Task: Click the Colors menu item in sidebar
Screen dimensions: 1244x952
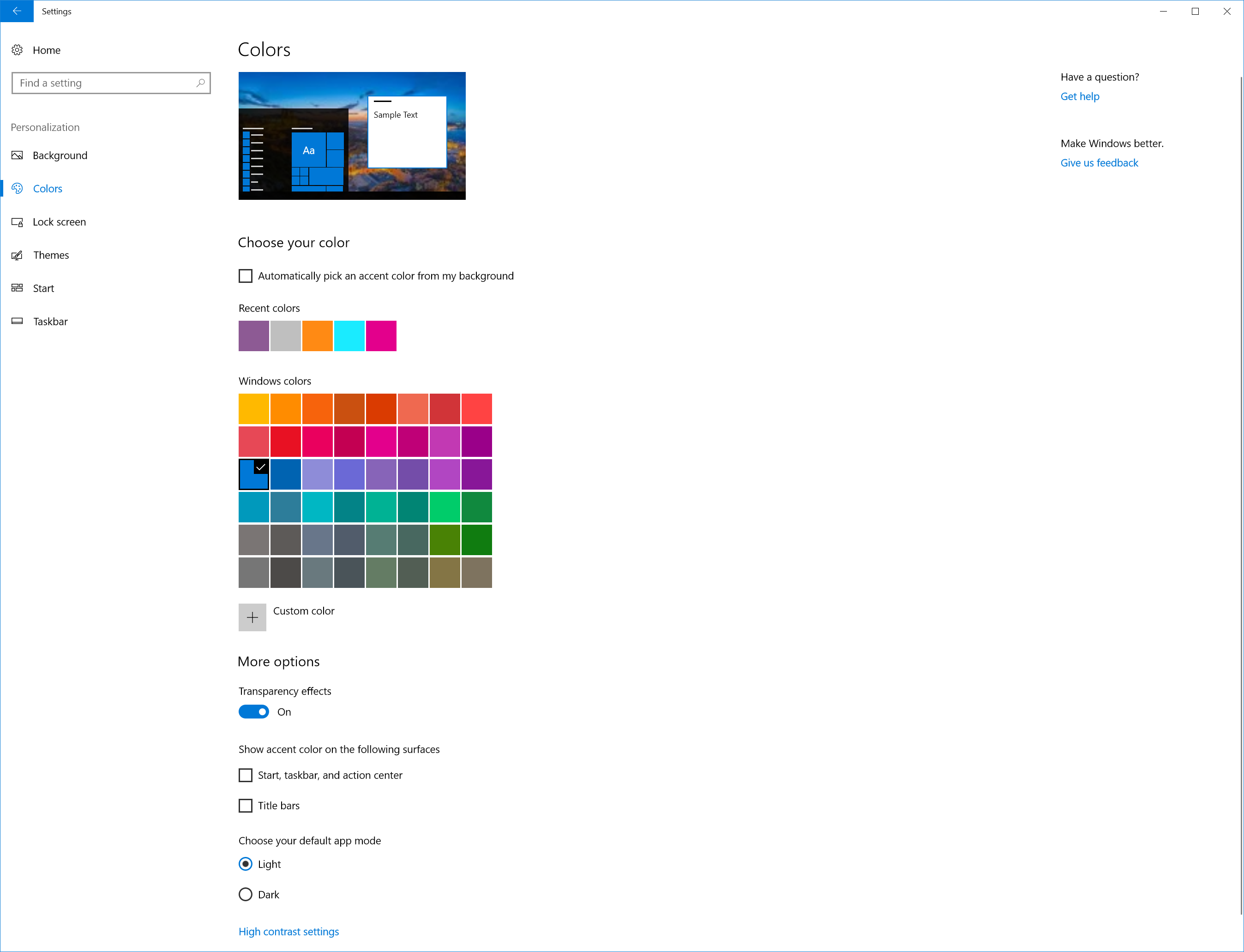Action: pos(47,188)
